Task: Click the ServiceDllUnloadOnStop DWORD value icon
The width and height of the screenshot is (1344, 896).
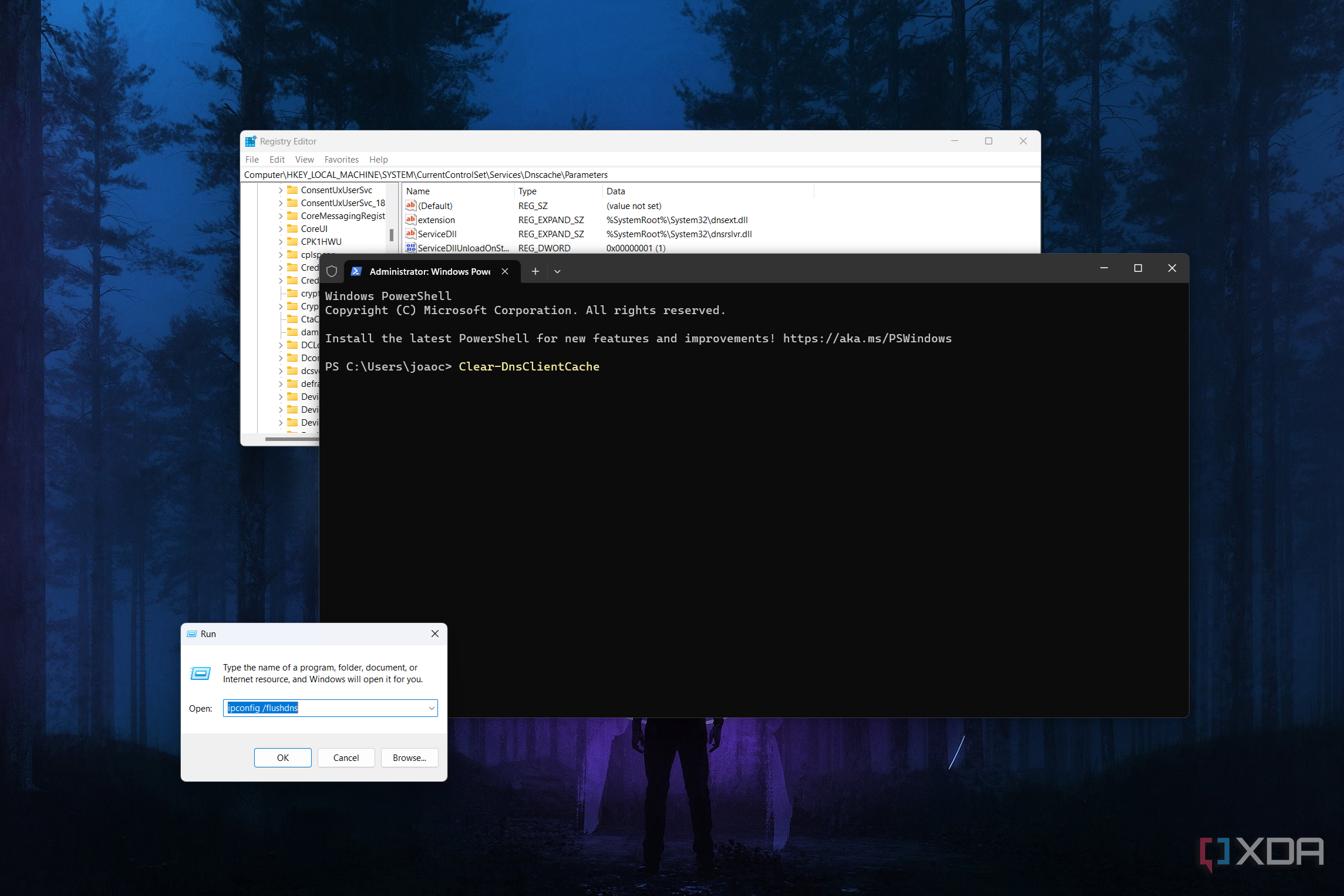Action: (410, 248)
